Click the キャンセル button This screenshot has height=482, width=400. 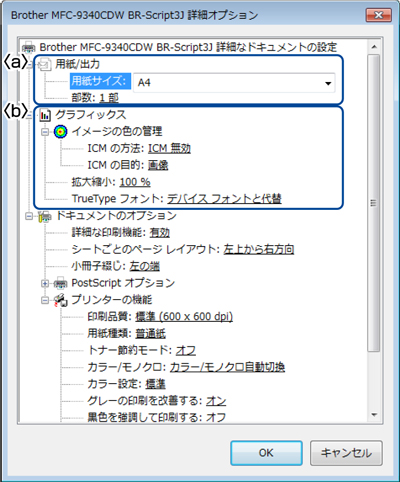tap(346, 453)
